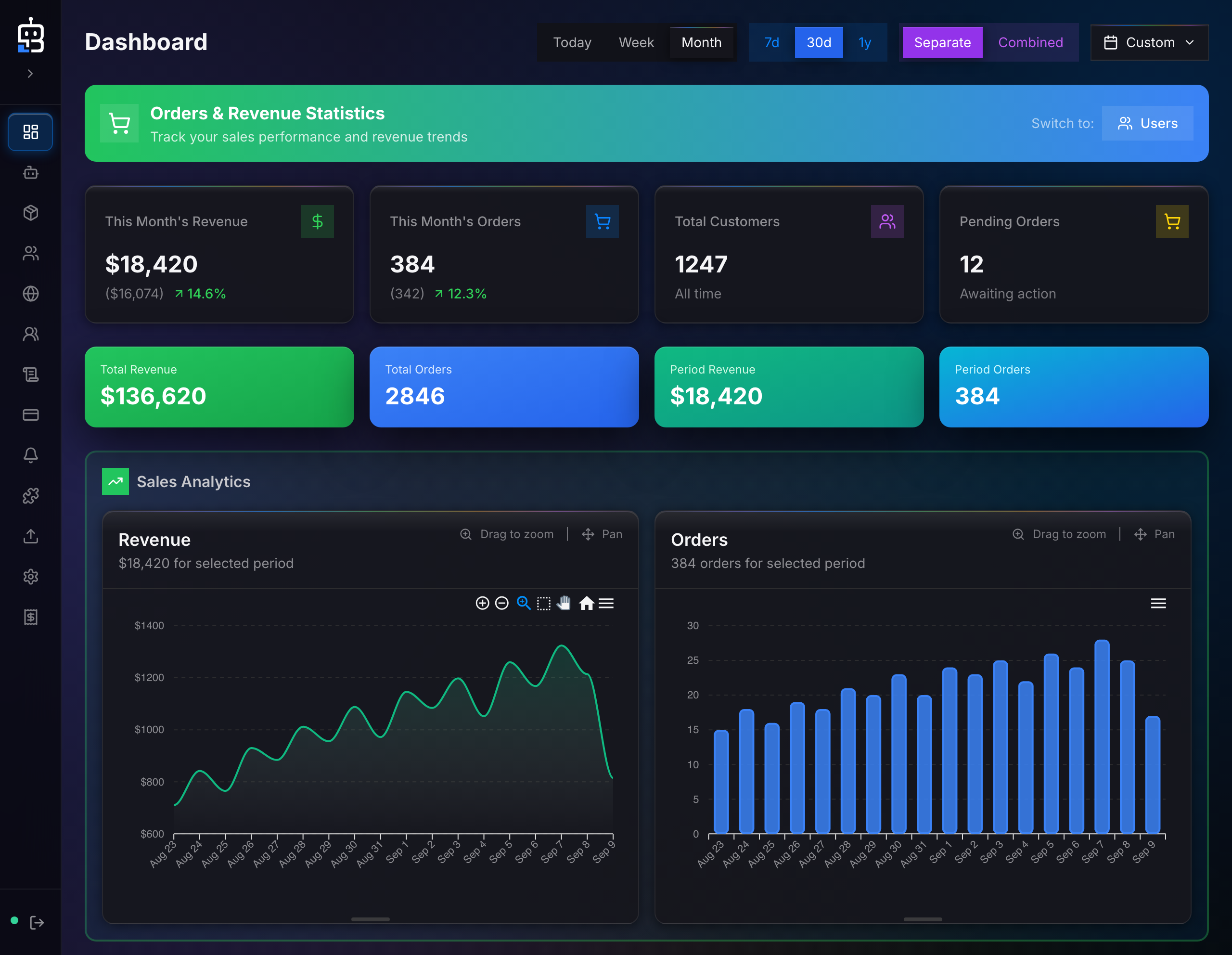Viewport: 1232px width, 955px height.
Task: Open the package box icon in sidebar
Action: pyautogui.click(x=30, y=213)
